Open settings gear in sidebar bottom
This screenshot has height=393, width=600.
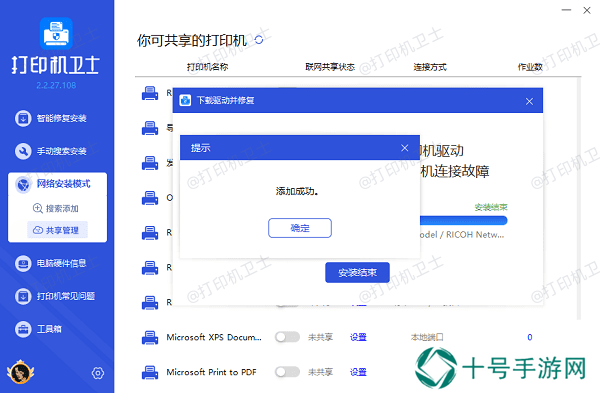click(98, 373)
